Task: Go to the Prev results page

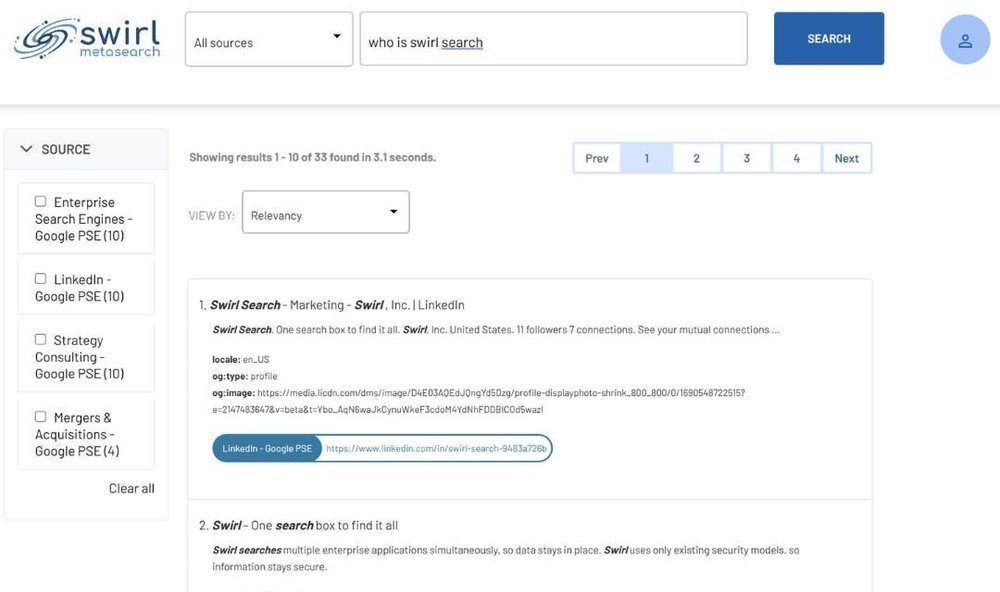Action: click(596, 158)
